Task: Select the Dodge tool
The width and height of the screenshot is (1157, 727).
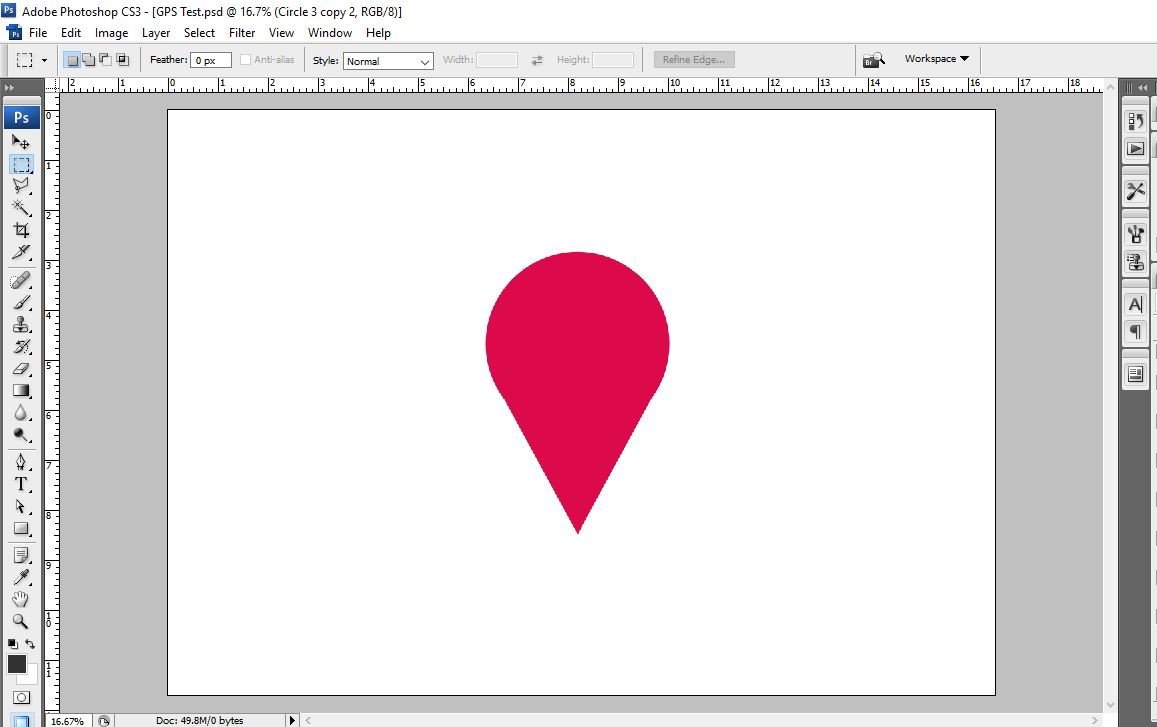Action: [x=21, y=435]
